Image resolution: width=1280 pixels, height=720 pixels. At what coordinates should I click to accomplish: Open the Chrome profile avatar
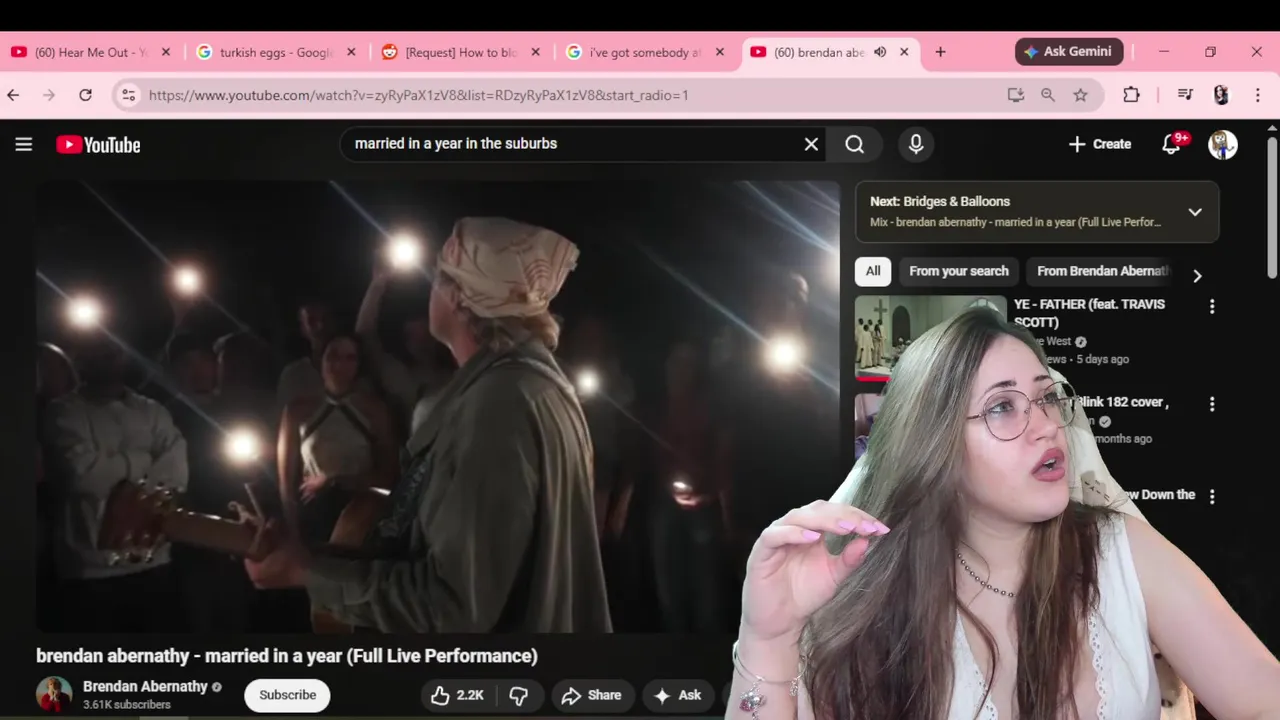click(1221, 95)
